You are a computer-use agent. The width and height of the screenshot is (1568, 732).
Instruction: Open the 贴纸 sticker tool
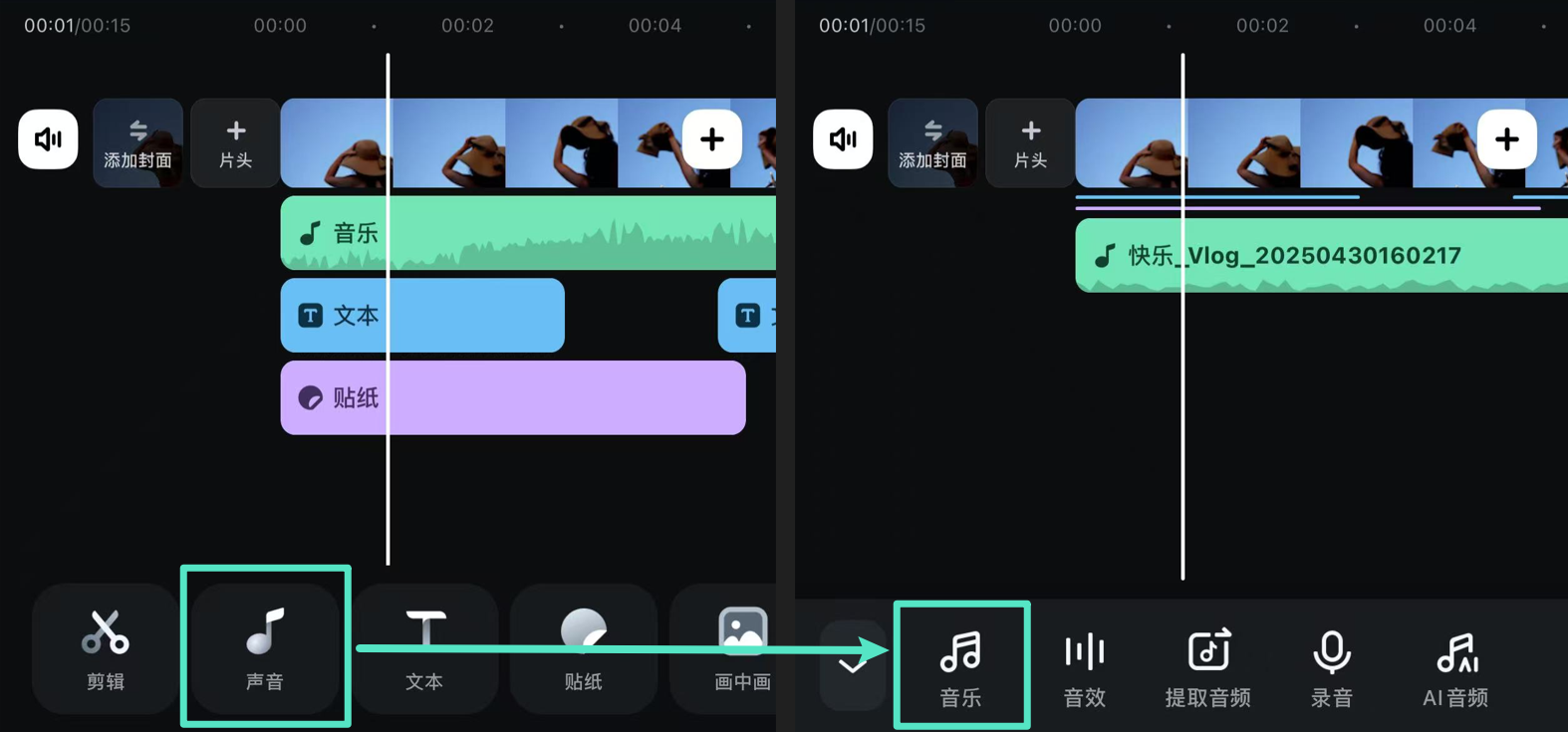(x=584, y=648)
